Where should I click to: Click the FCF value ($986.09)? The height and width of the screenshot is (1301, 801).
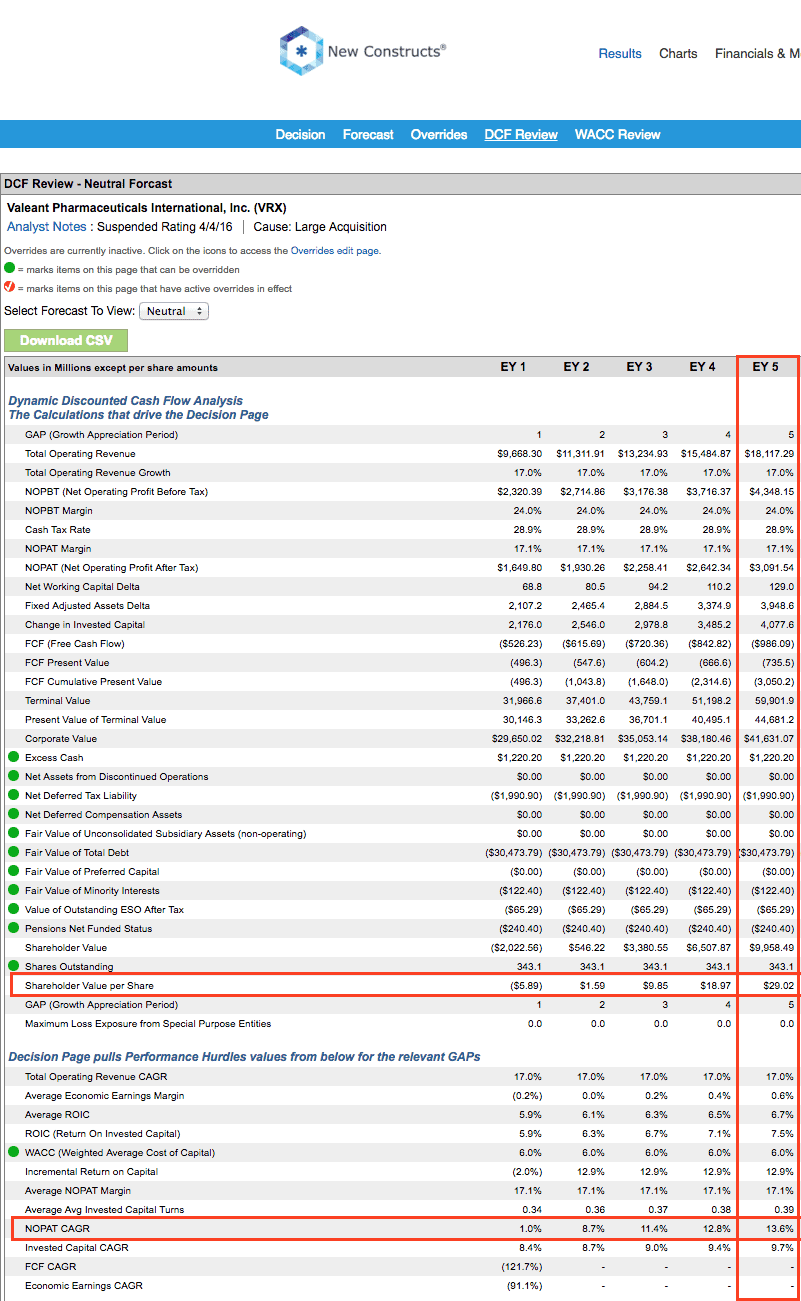click(772, 643)
